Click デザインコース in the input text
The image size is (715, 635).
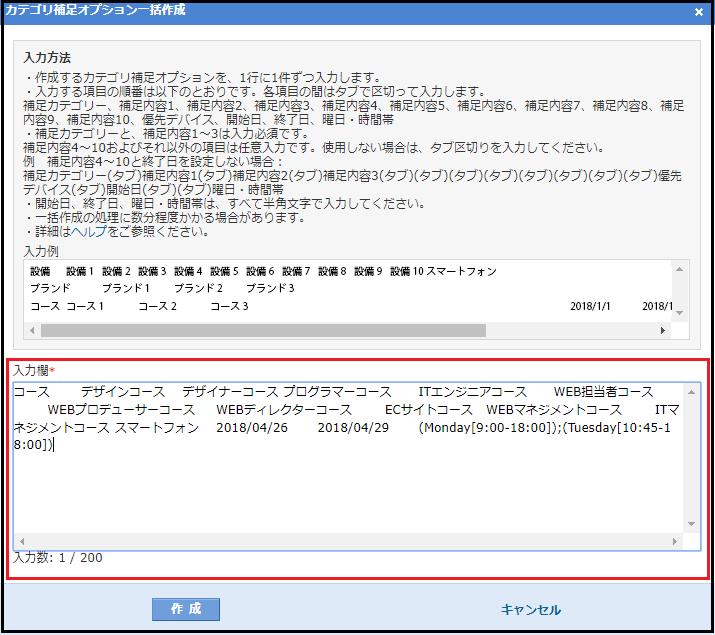123,392
